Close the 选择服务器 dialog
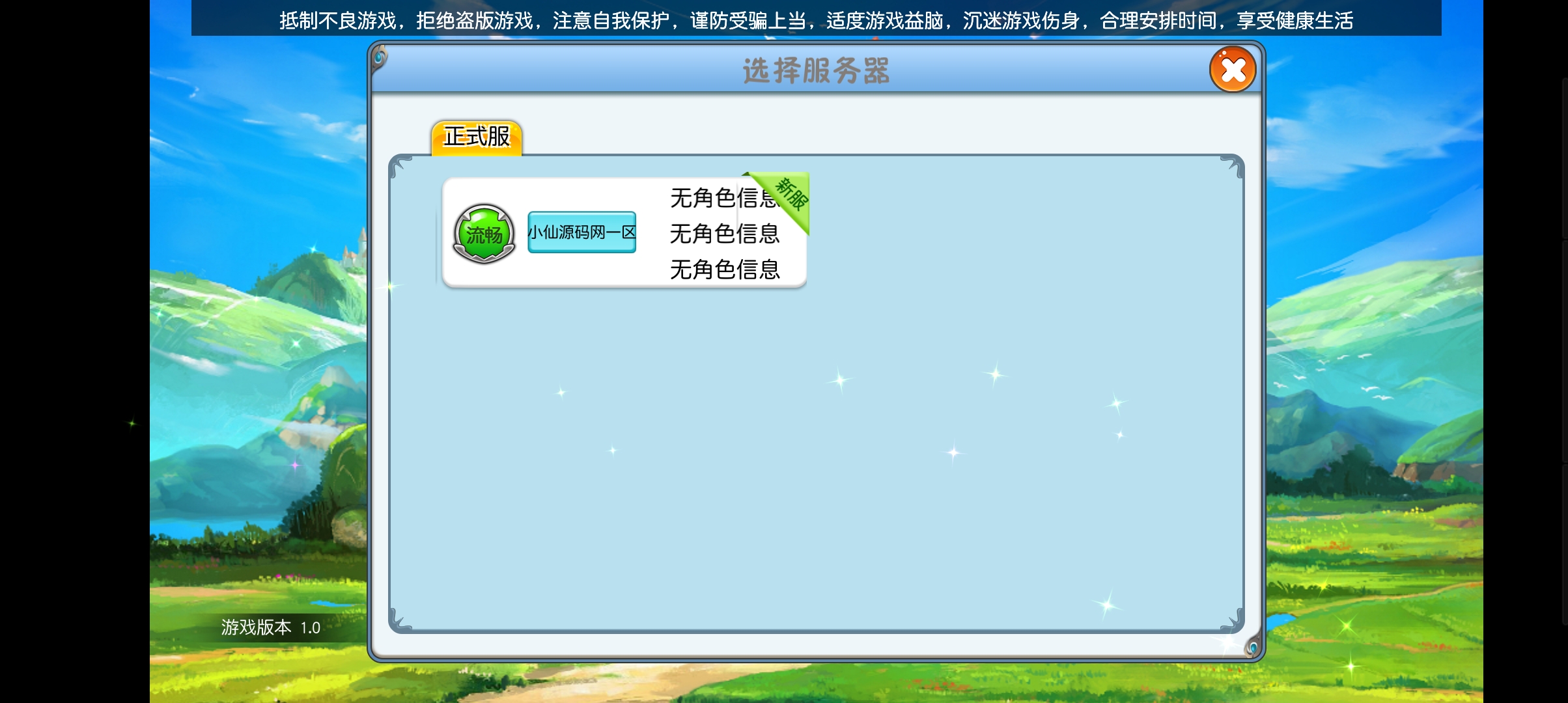The height and width of the screenshot is (703, 1568). pyautogui.click(x=1233, y=70)
